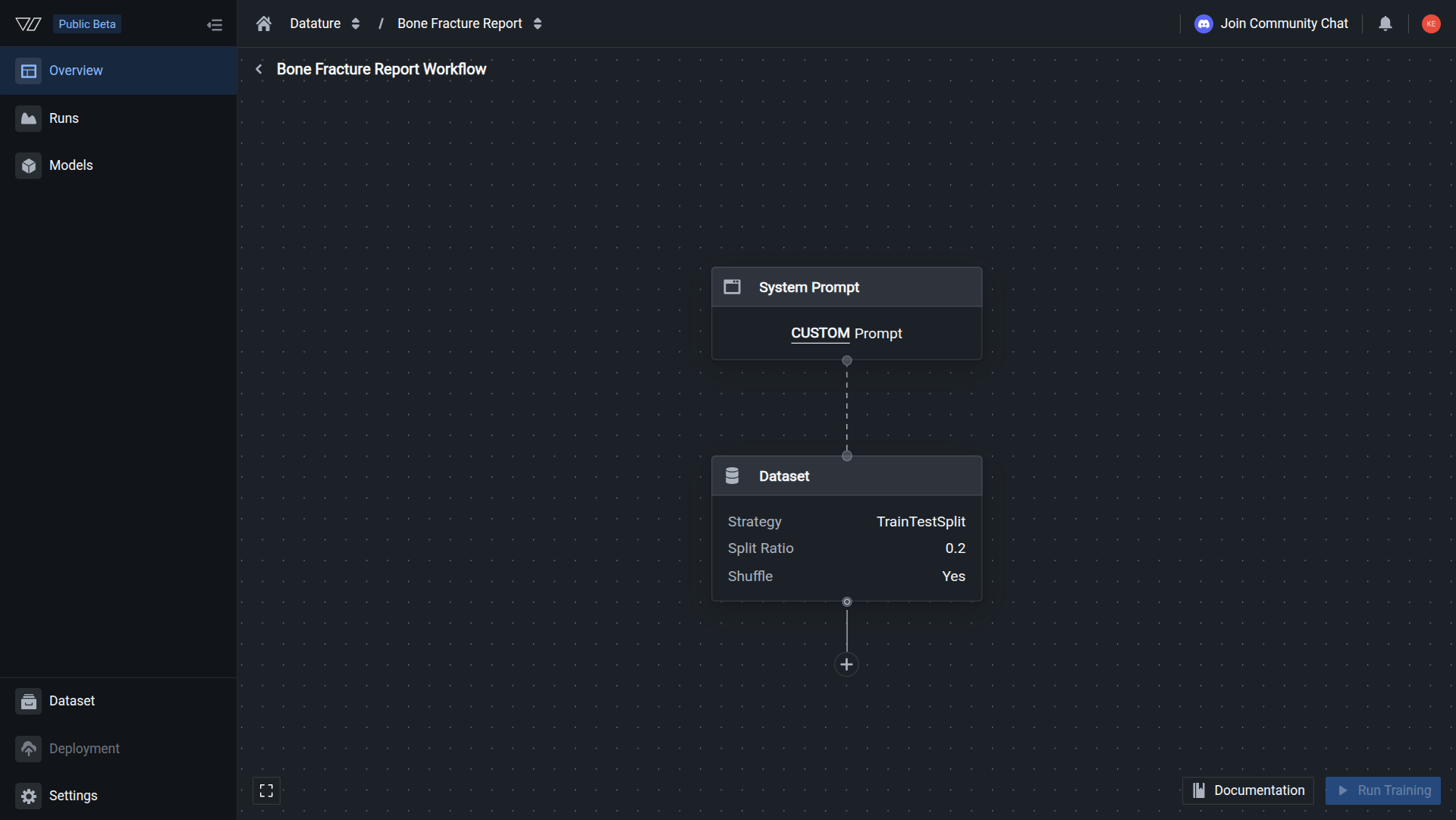
Task: Click the Discord chat icon
Action: 1203,24
